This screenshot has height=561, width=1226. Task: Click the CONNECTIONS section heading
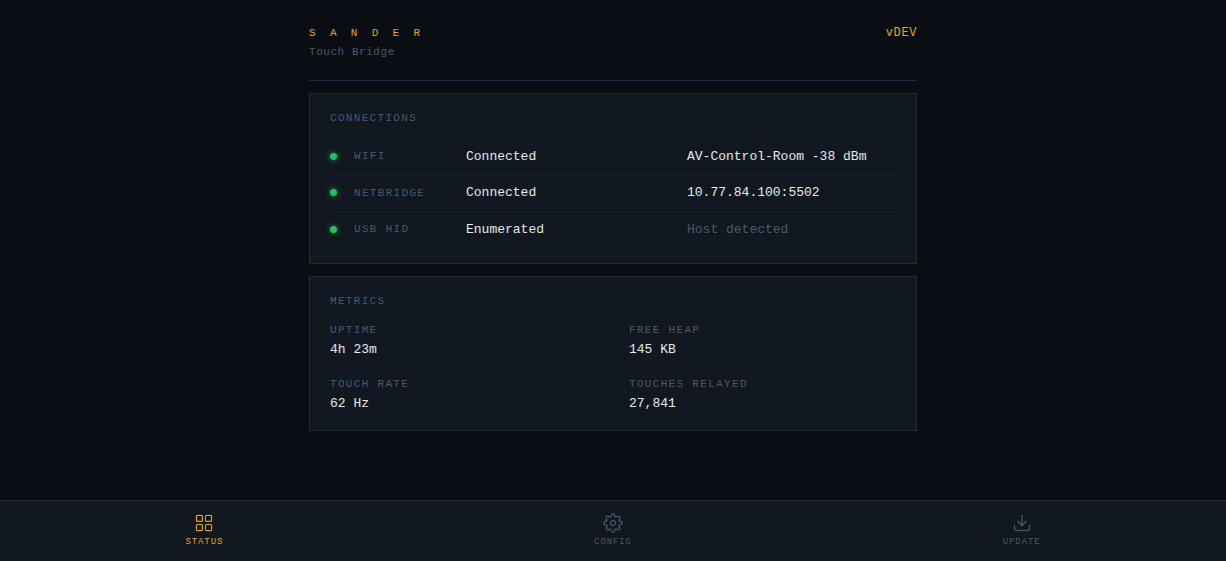pos(373,118)
